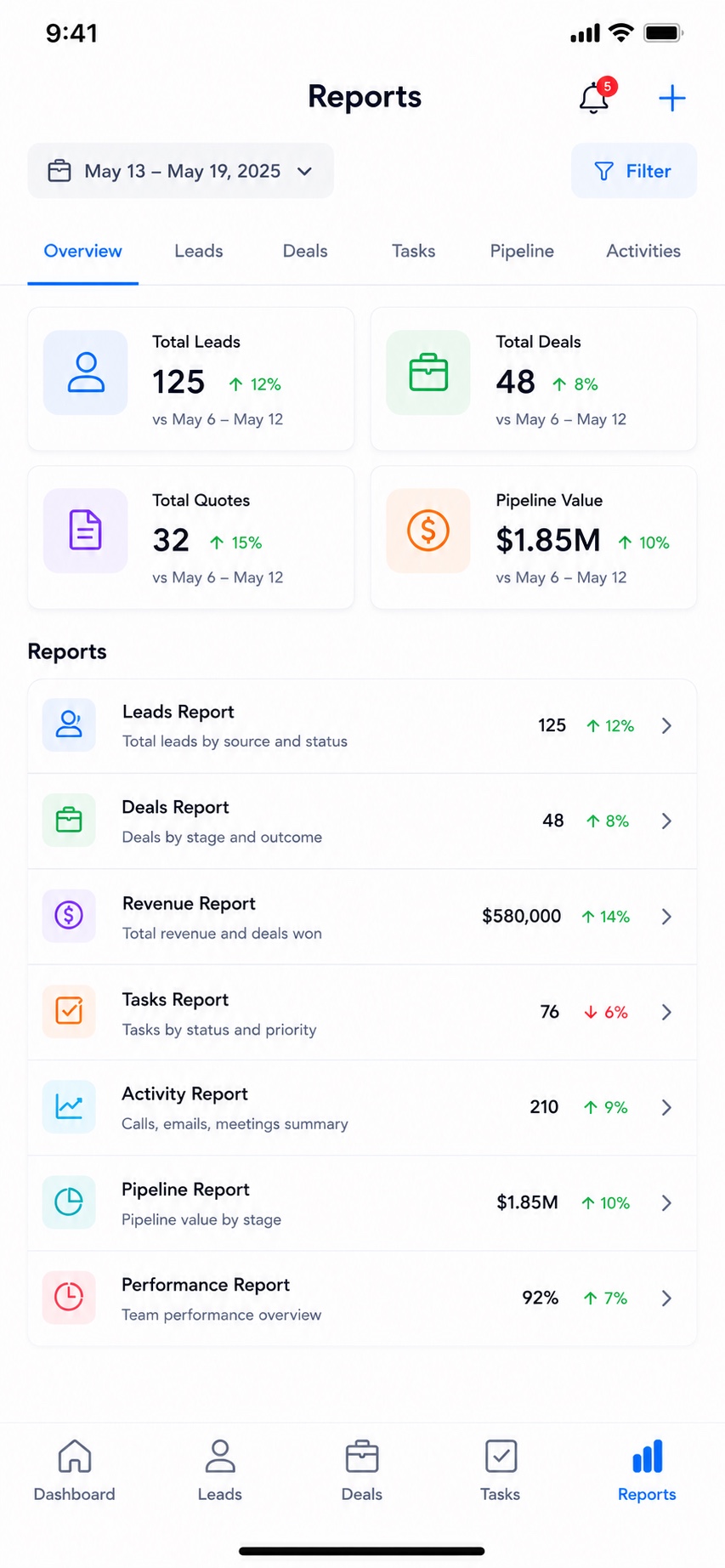Open notifications bell icon
725x1568 pixels.
coord(594,98)
